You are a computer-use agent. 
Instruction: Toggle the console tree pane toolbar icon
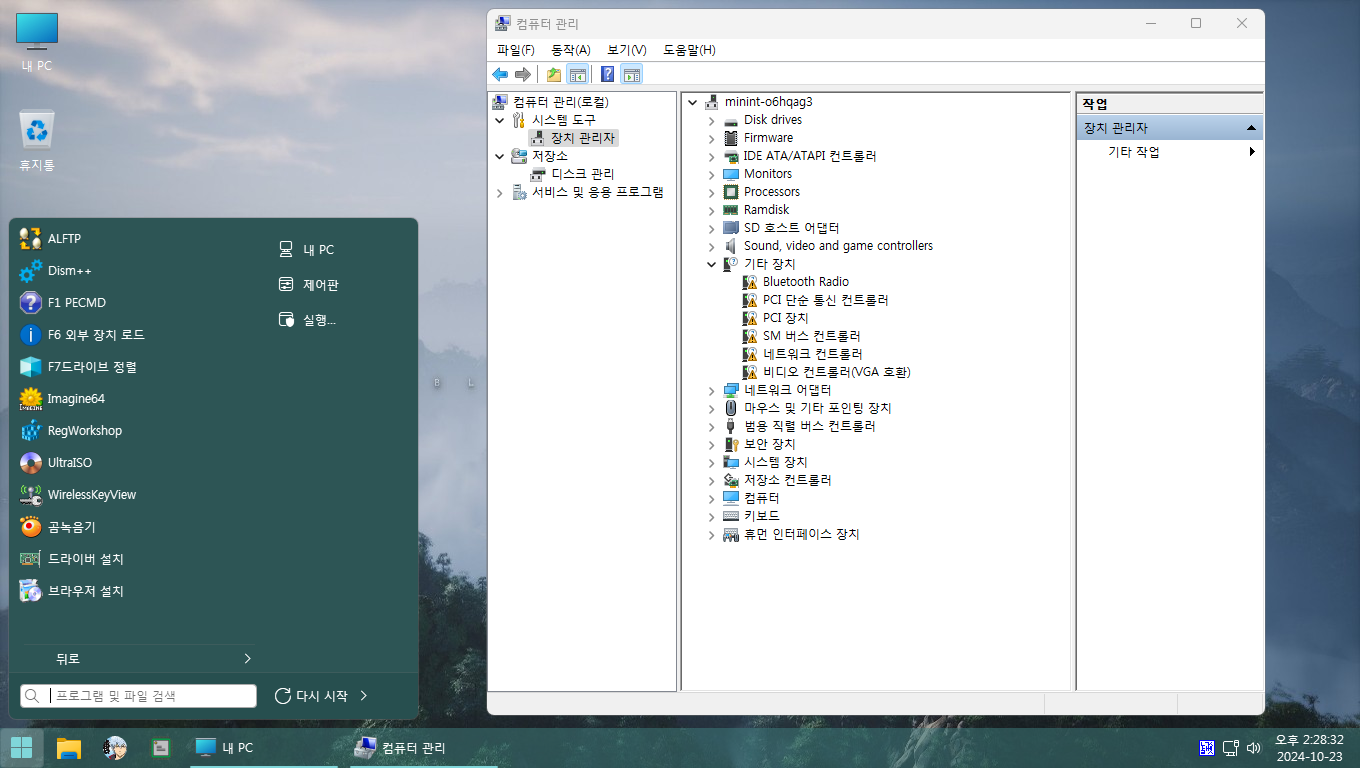tap(577, 74)
